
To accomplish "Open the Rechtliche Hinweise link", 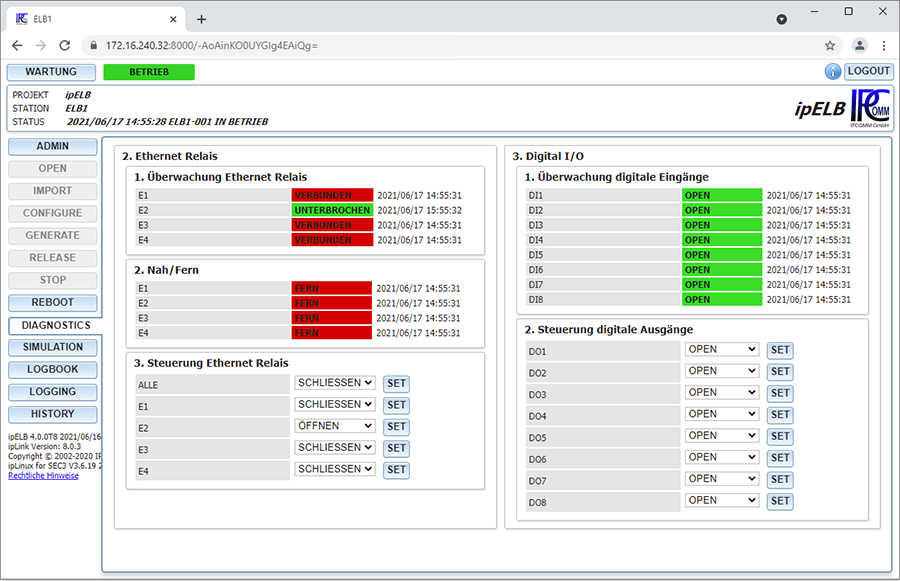I will coord(43,476).
